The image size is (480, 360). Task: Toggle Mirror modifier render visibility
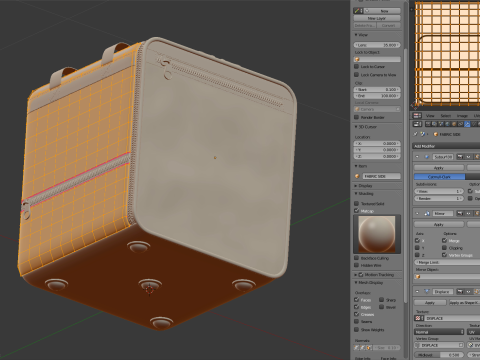[x=460, y=213]
